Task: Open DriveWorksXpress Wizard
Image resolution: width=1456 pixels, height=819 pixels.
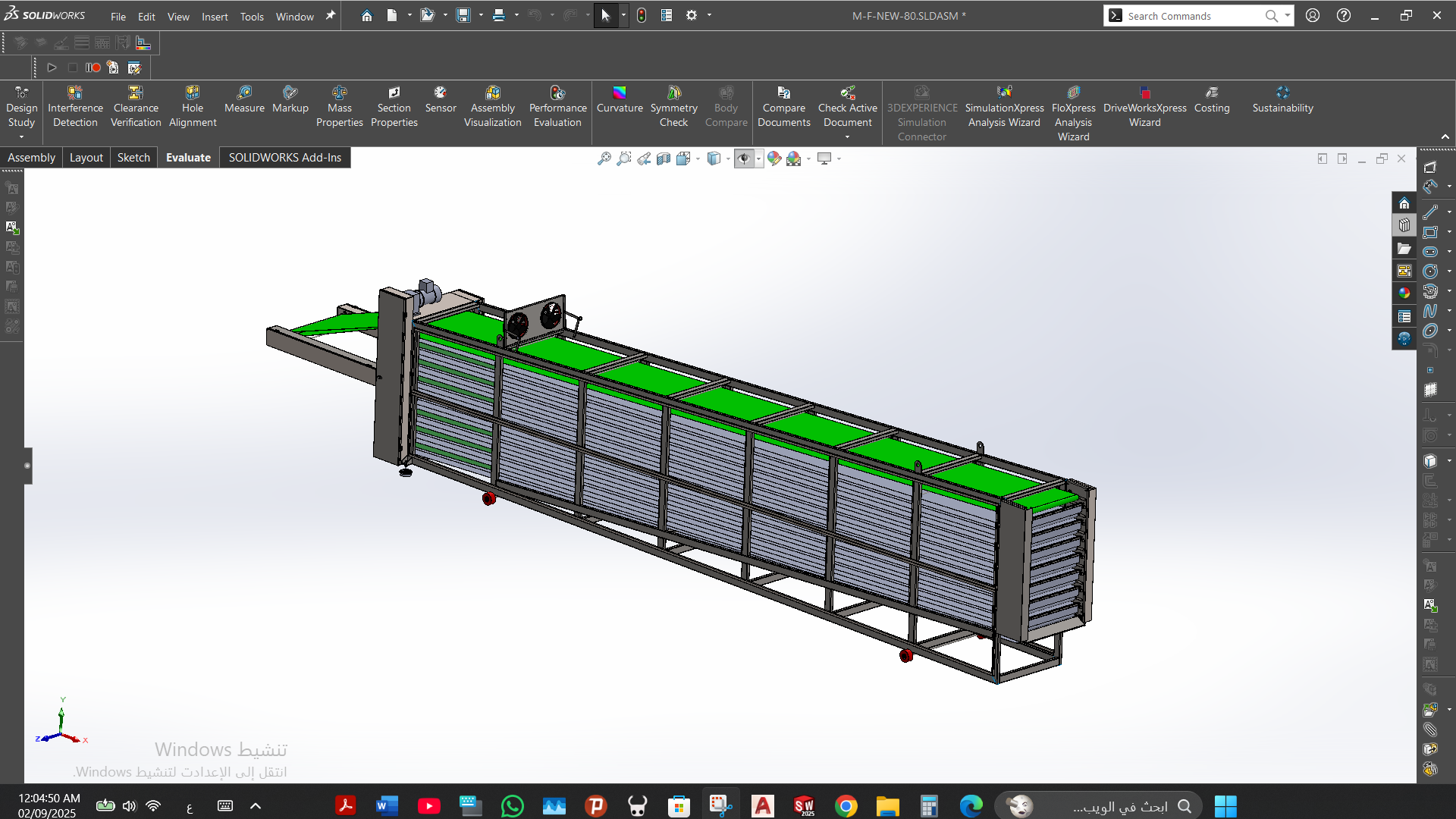Action: [1144, 106]
